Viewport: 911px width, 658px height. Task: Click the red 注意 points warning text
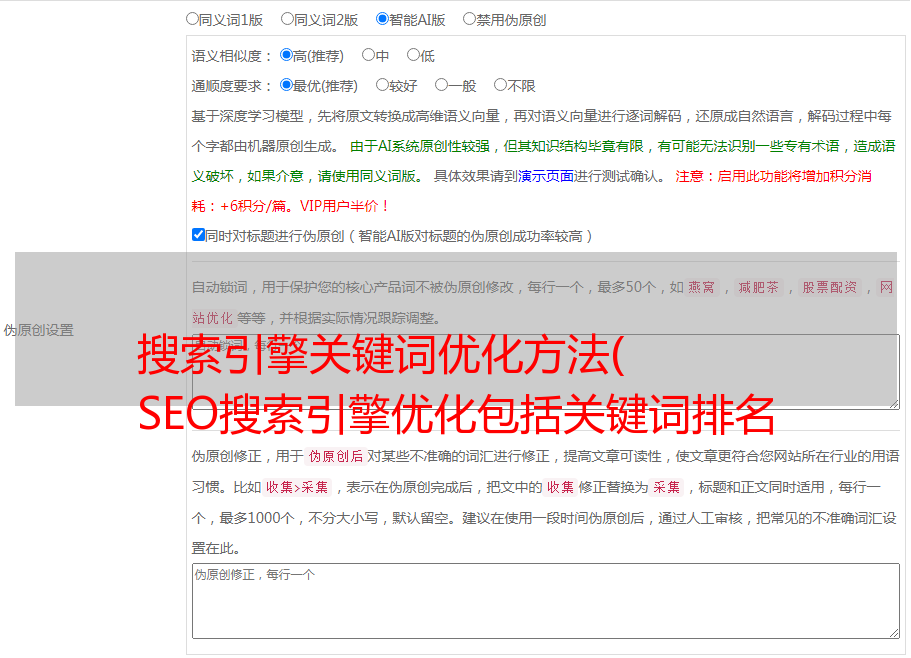pos(532,191)
